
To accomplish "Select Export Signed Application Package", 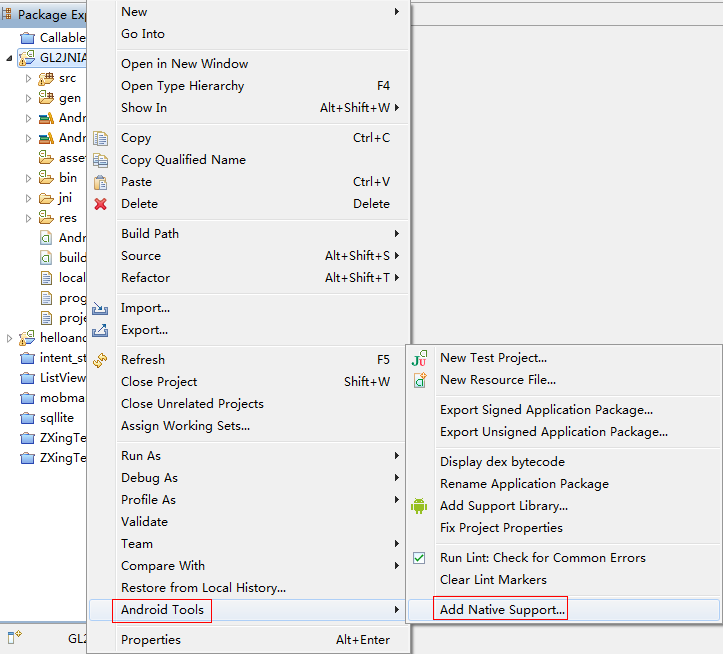I will [x=546, y=410].
